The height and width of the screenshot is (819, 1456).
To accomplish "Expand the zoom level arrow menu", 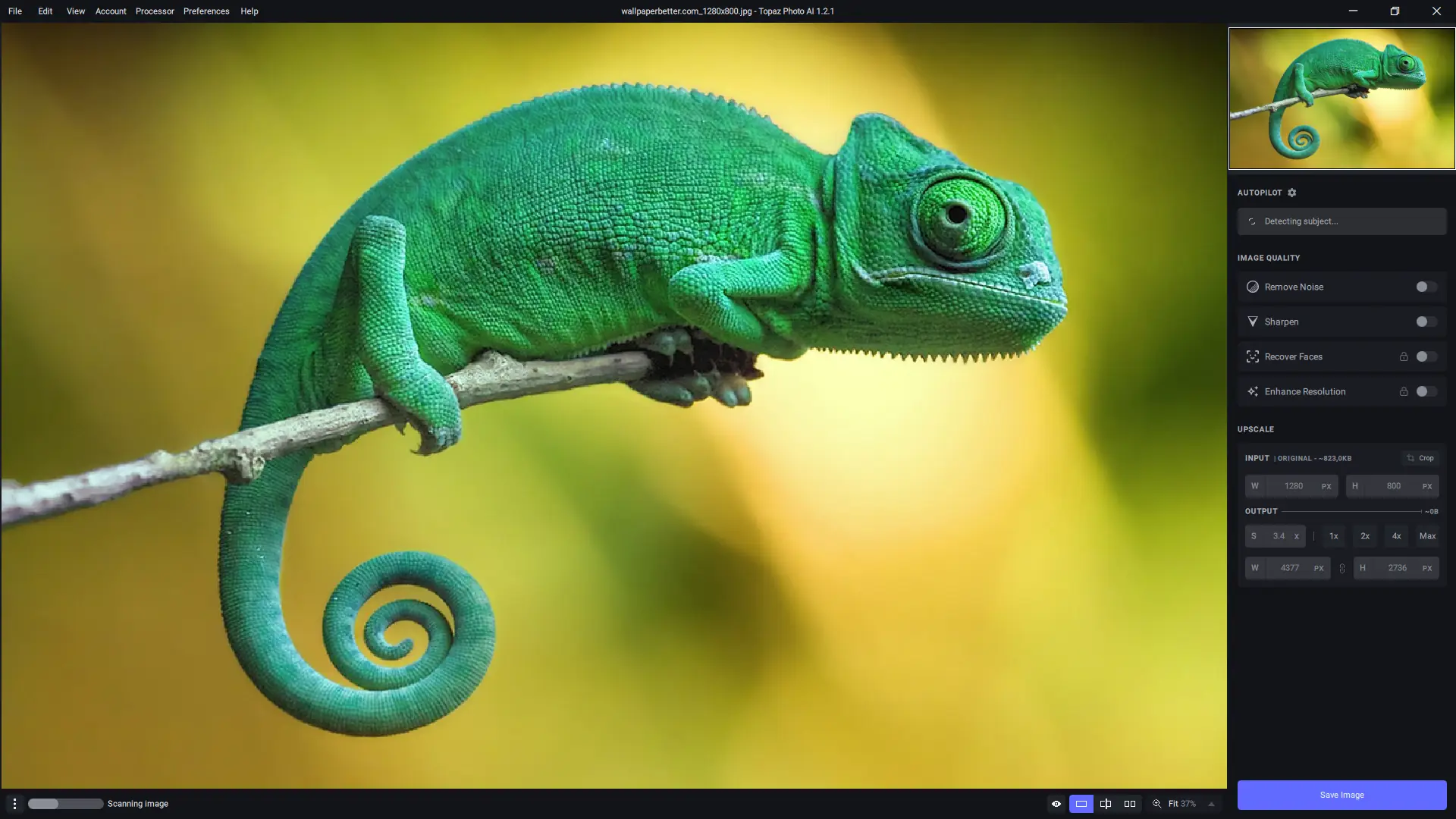I will pyautogui.click(x=1211, y=804).
